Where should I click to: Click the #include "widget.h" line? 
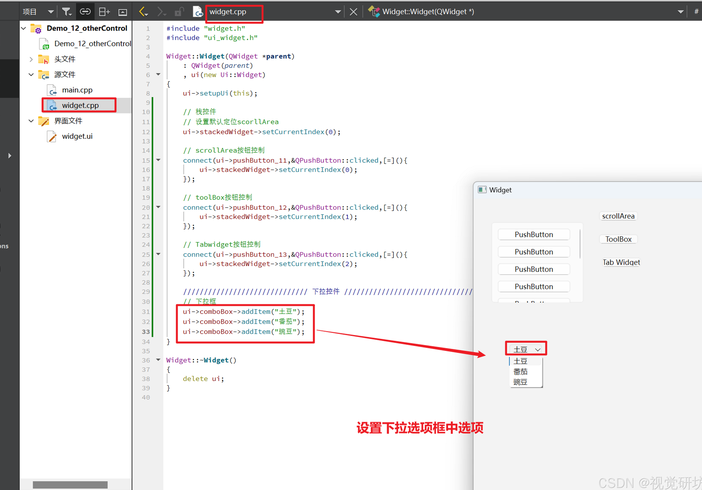click(205, 28)
